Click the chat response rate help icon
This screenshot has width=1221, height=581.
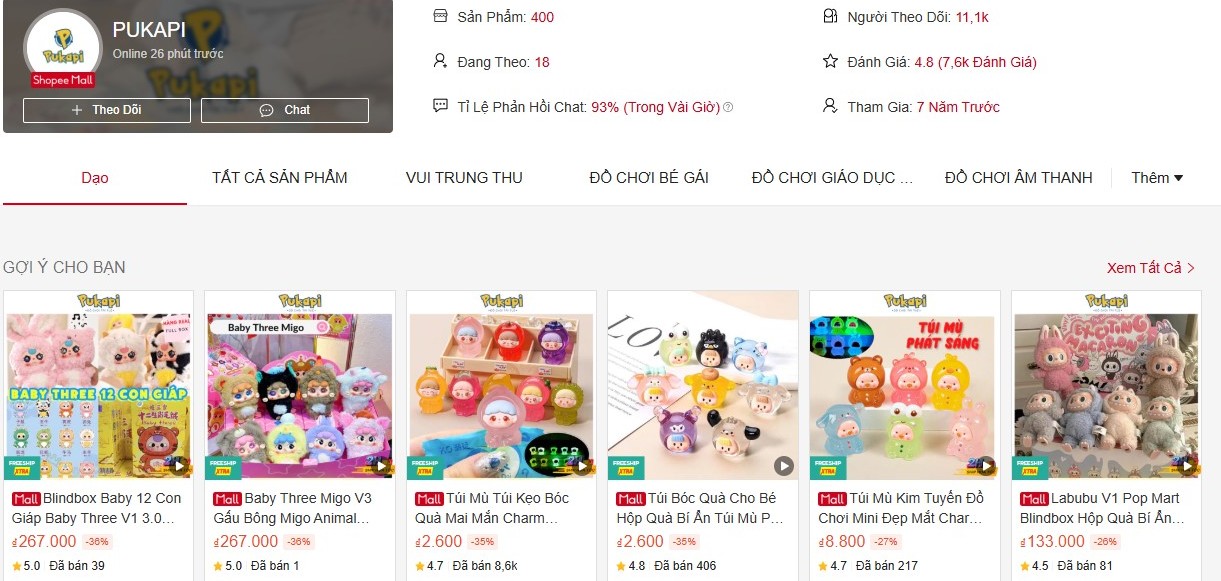point(728,108)
